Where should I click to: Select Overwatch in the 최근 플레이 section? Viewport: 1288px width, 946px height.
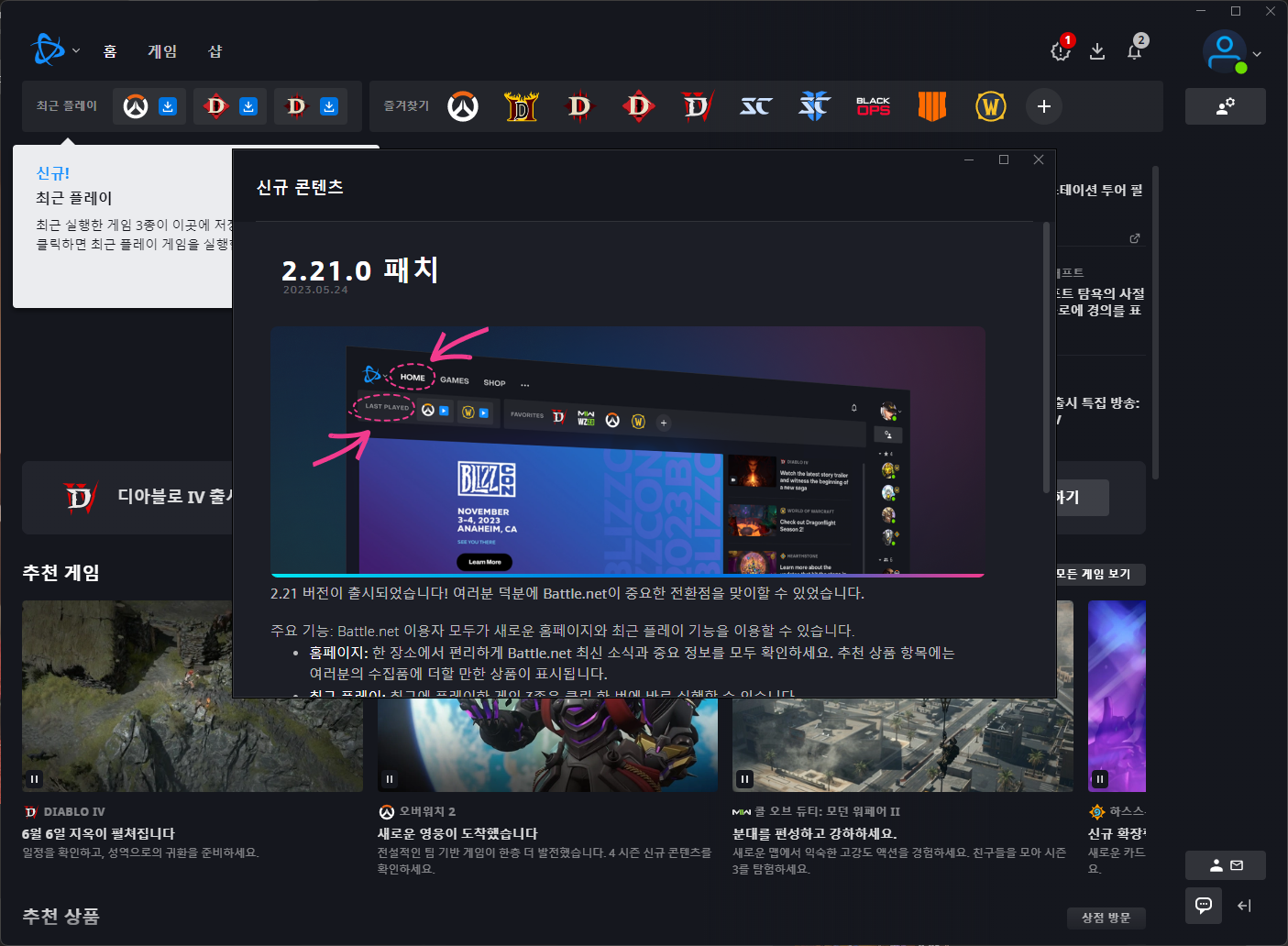click(x=136, y=106)
